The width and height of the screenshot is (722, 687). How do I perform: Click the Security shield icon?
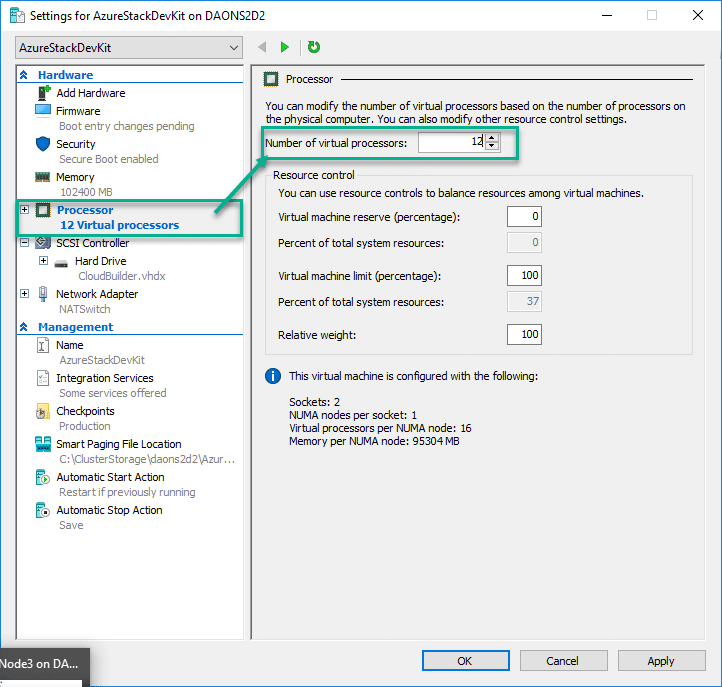[x=43, y=144]
